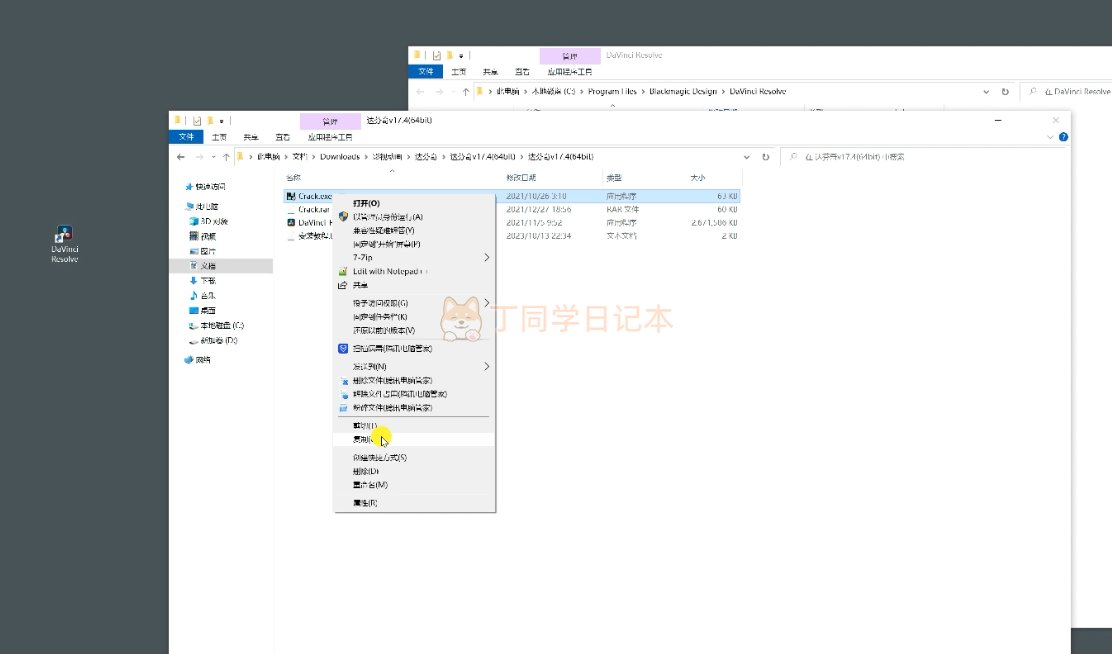This screenshot has width=1112, height=654.
Task: Open the DaVinci Resolve desktop shortcut icon
Action: coord(64,237)
